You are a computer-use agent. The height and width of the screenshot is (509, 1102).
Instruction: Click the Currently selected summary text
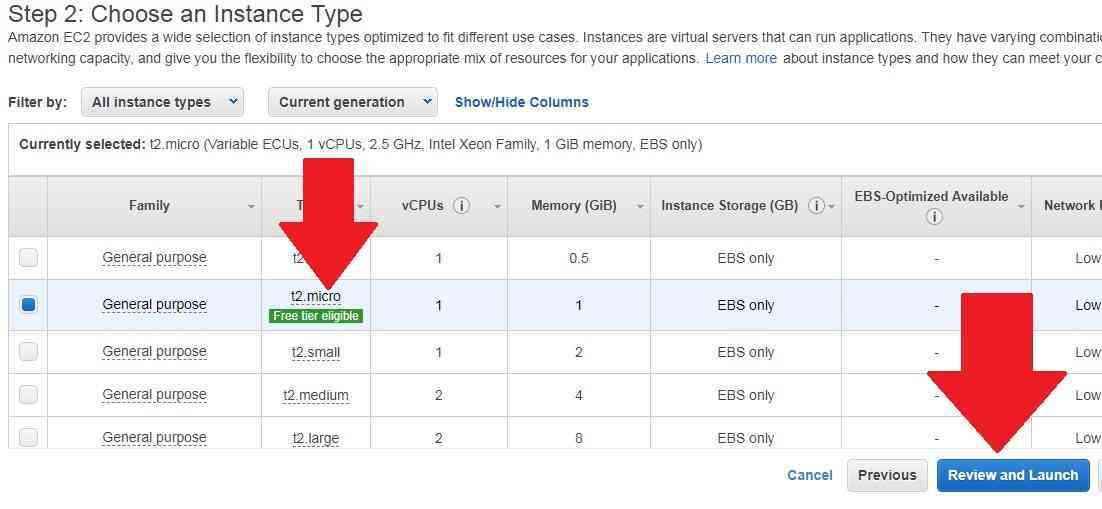click(x=361, y=145)
